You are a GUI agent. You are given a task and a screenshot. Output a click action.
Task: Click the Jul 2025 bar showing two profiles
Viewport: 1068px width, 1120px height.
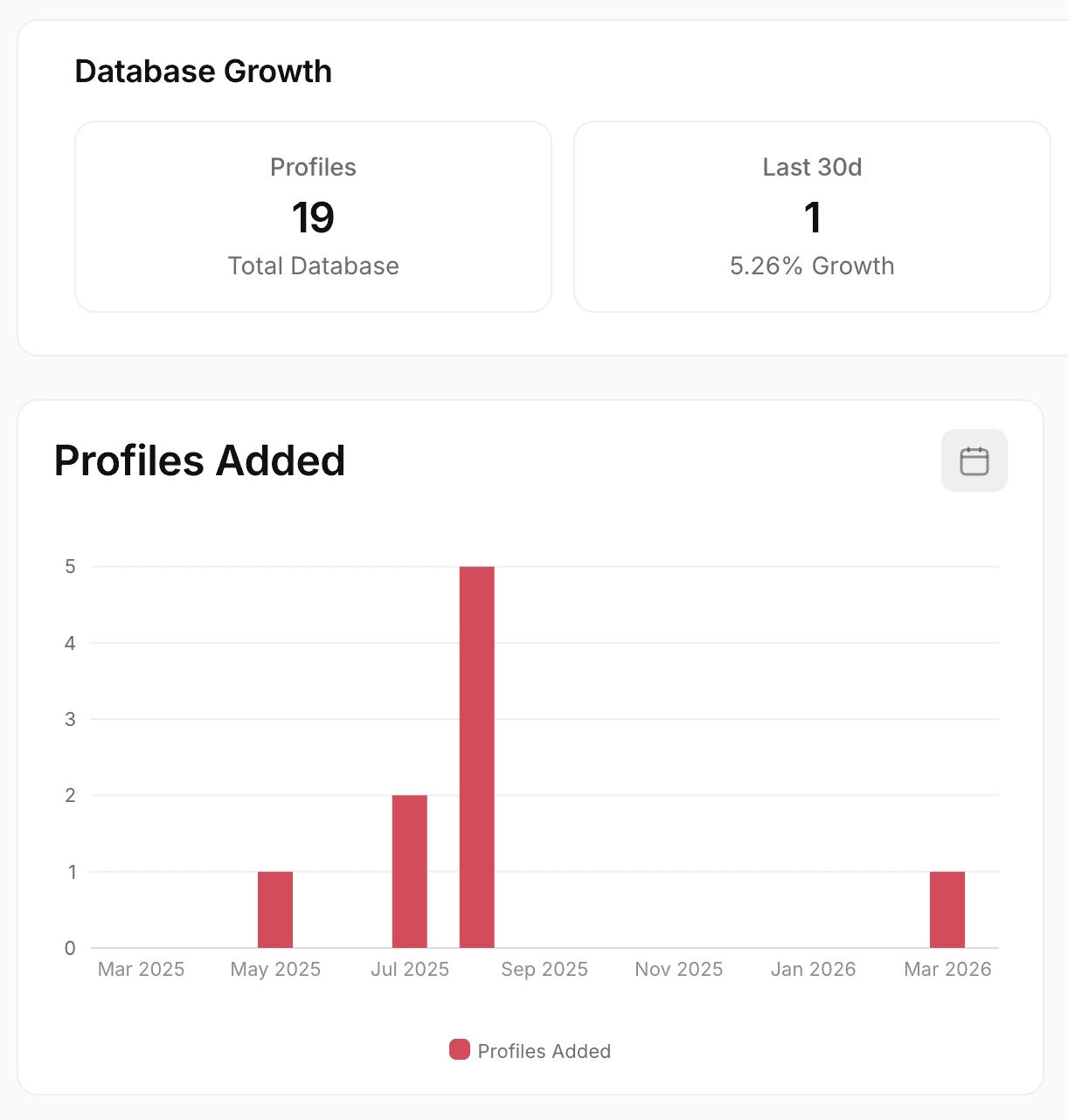click(410, 869)
